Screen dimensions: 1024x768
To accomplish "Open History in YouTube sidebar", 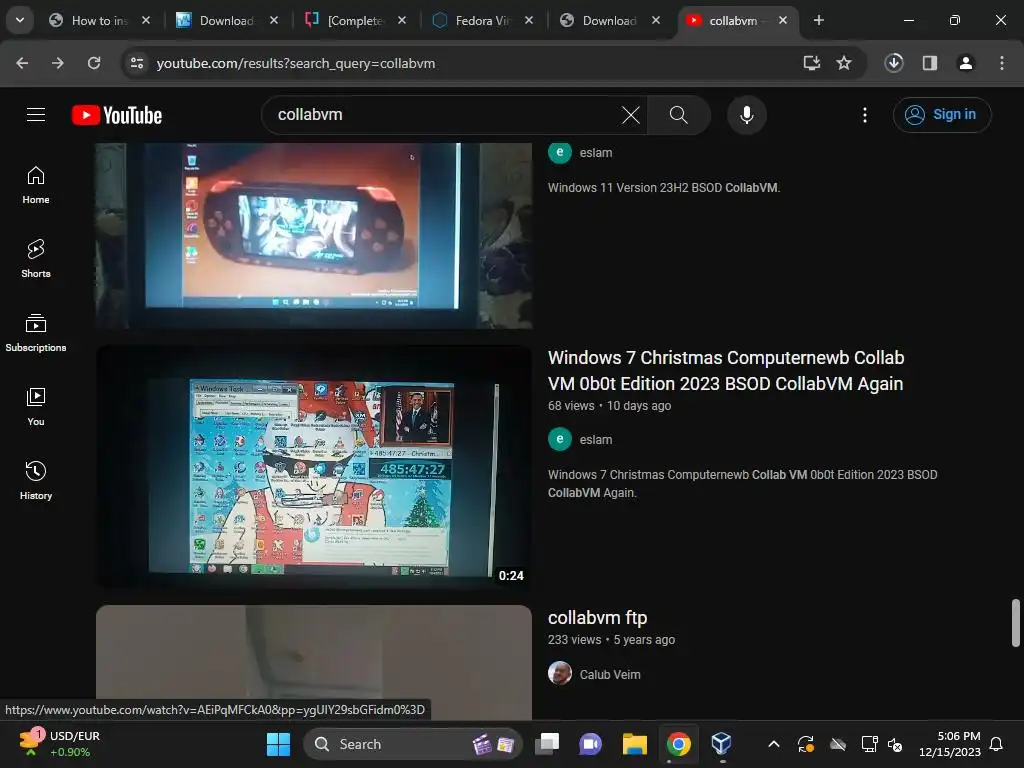I will click(x=36, y=480).
